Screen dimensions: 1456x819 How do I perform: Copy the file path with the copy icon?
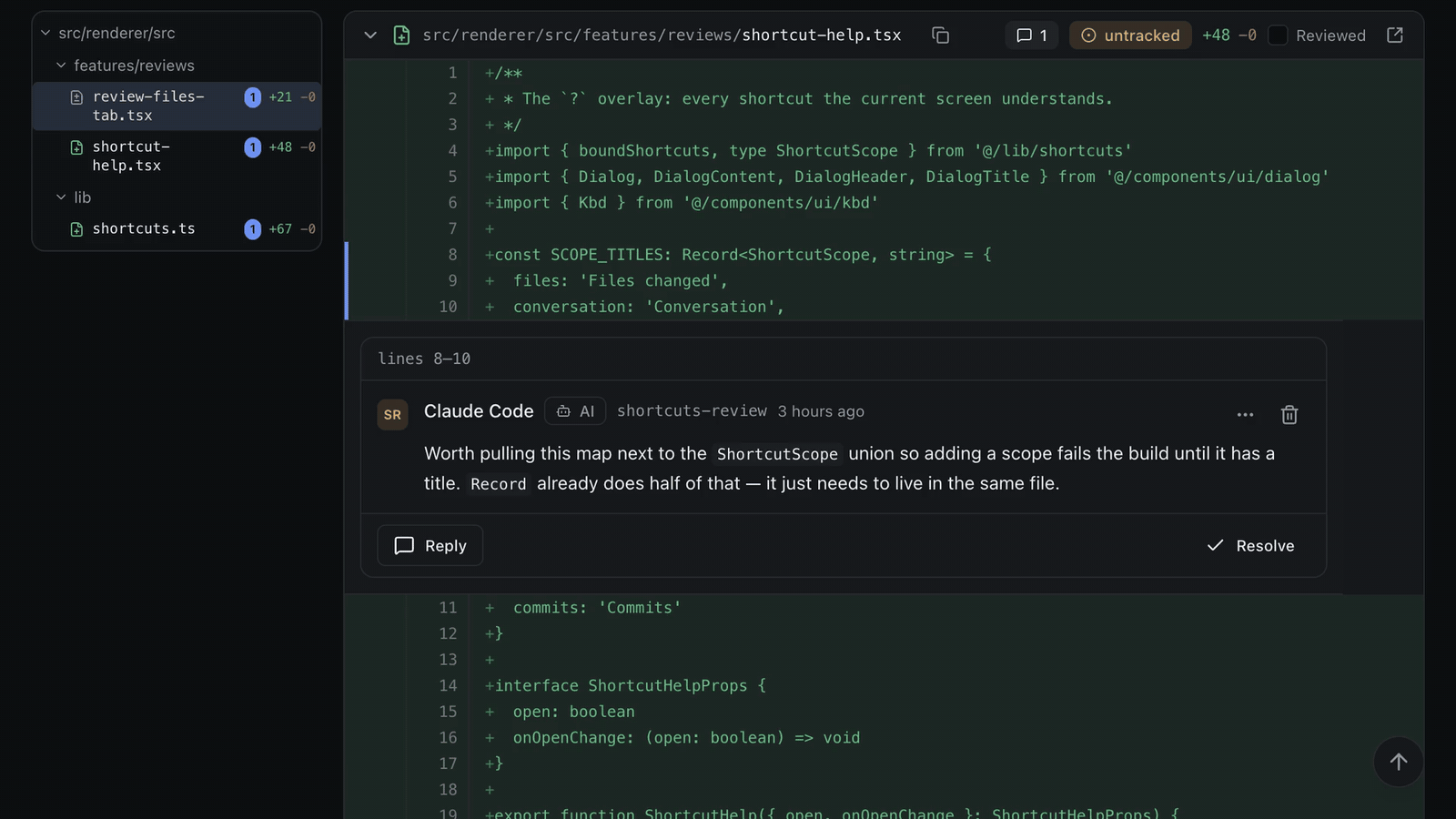pyautogui.click(x=941, y=35)
